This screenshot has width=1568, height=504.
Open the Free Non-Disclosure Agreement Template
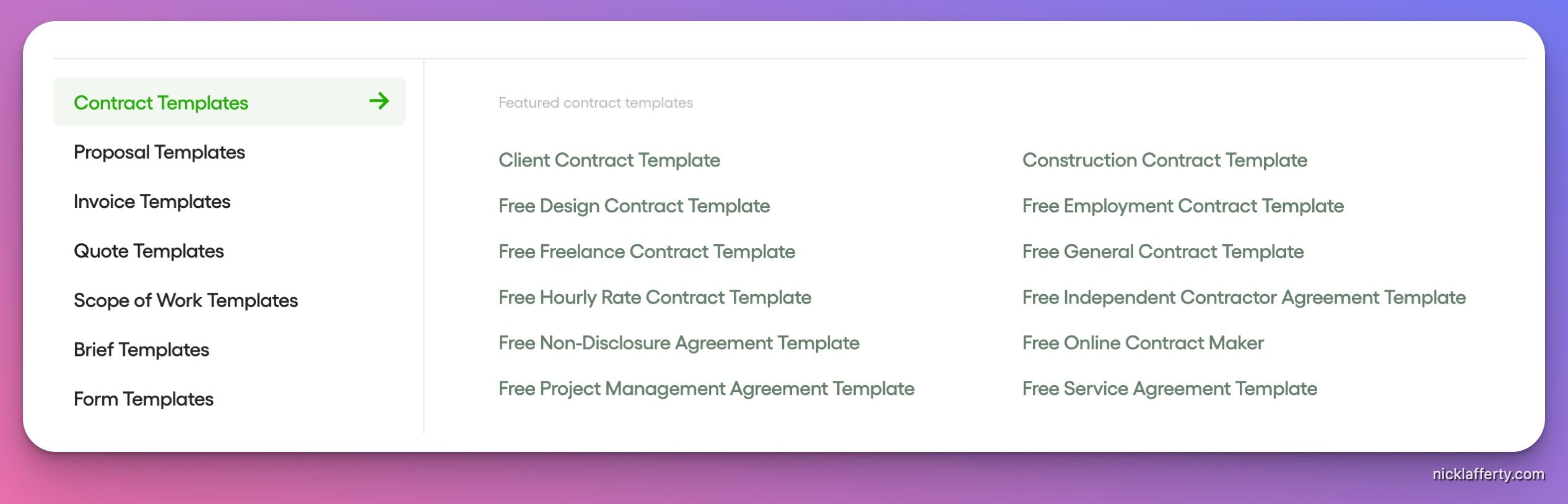point(678,342)
